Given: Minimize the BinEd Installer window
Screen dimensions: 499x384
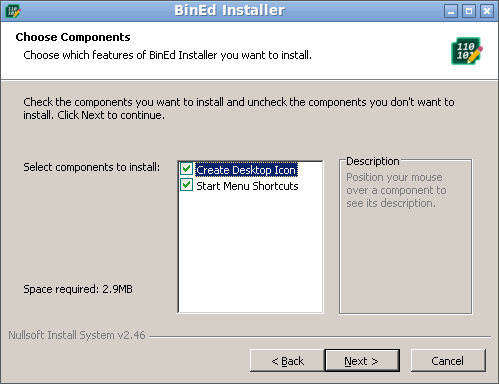Looking at the screenshot, I should (451, 11).
